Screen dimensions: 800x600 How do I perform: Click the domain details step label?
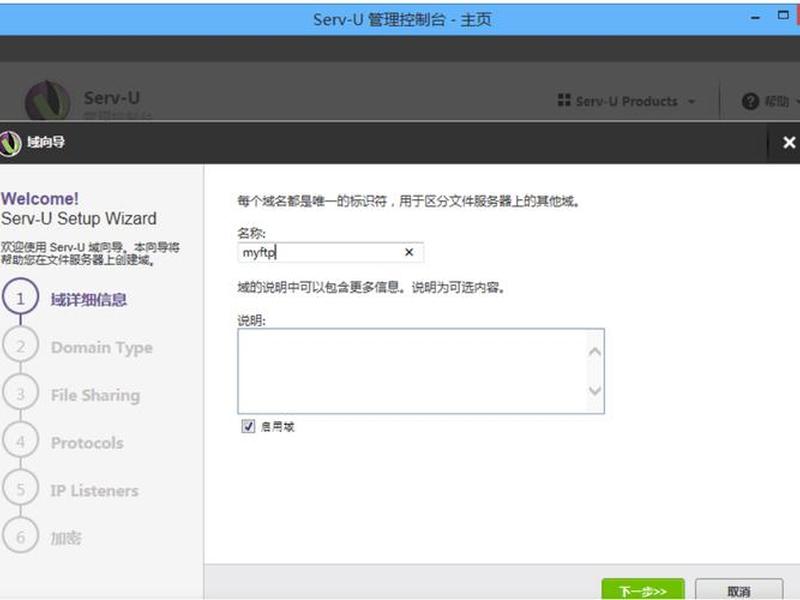click(x=88, y=299)
